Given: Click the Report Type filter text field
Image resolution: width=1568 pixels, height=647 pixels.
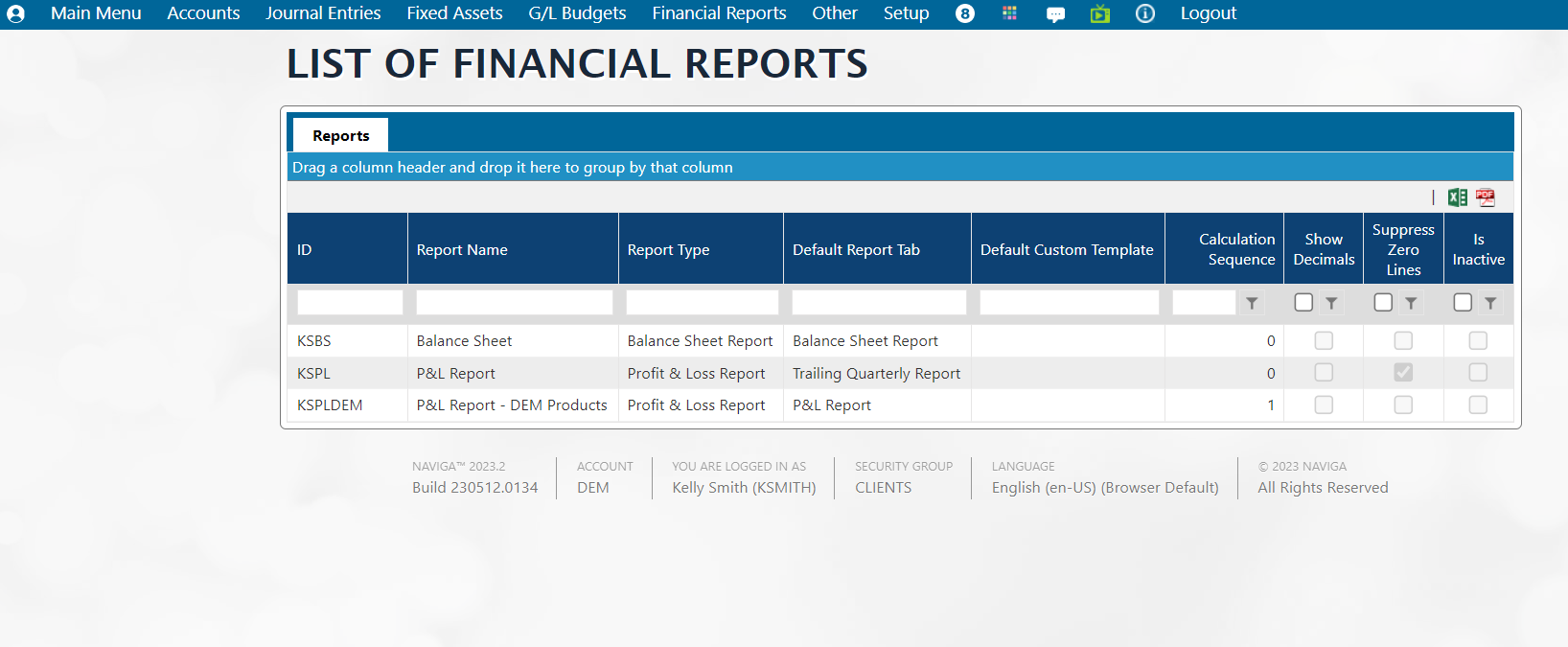Looking at the screenshot, I should click(x=702, y=303).
